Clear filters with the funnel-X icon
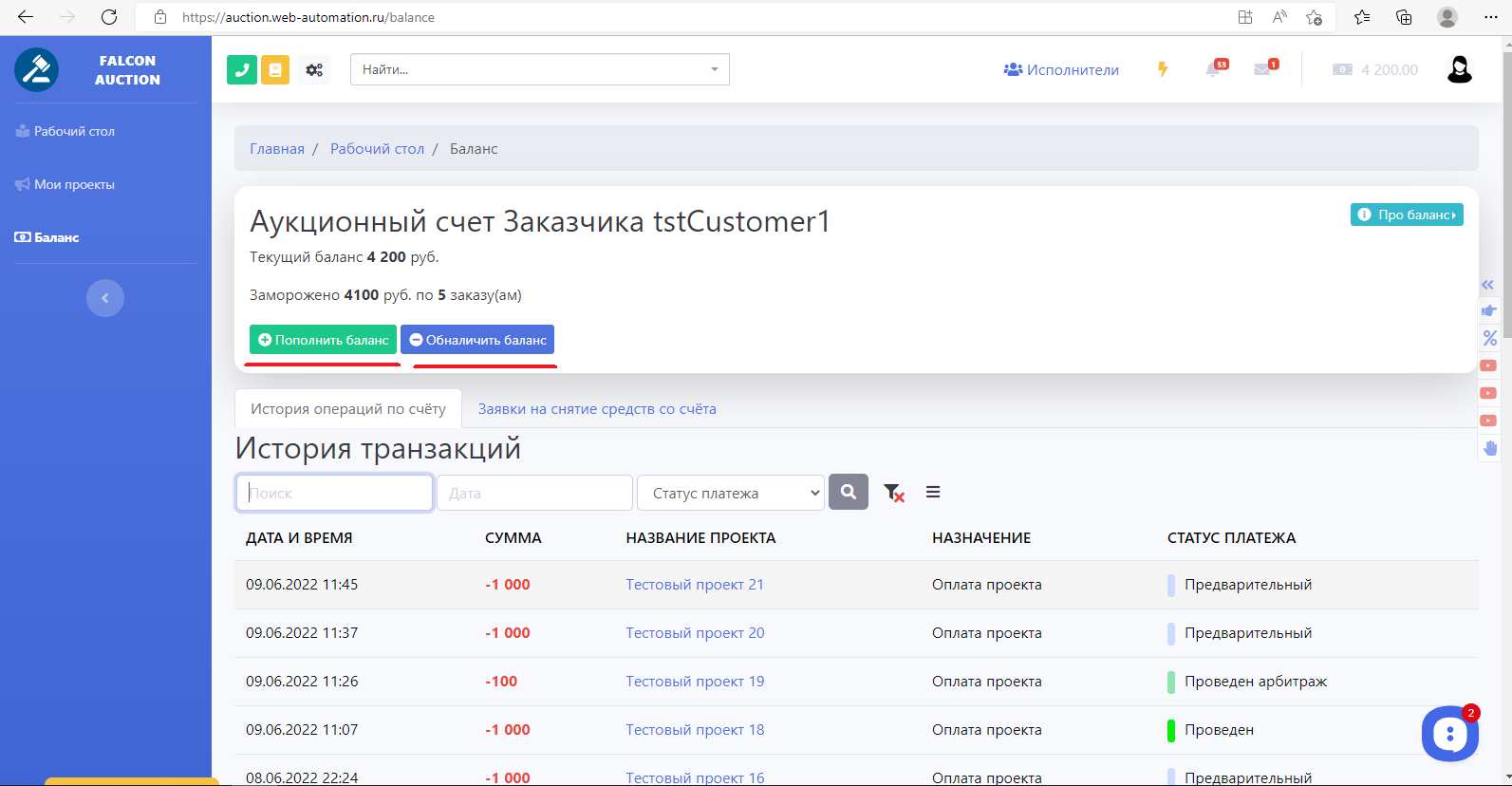Image resolution: width=1512 pixels, height=786 pixels. [893, 493]
